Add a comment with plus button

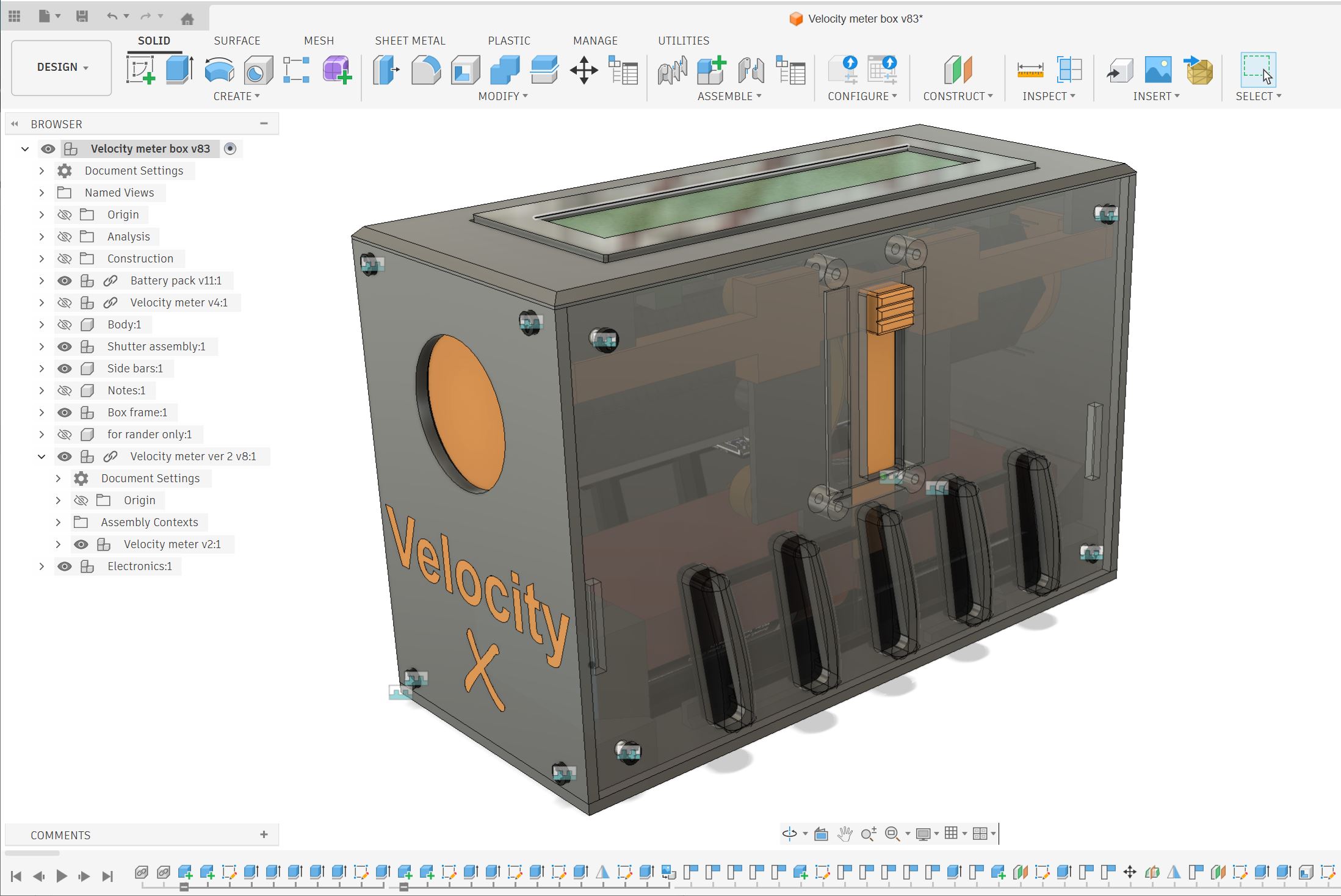[x=264, y=834]
